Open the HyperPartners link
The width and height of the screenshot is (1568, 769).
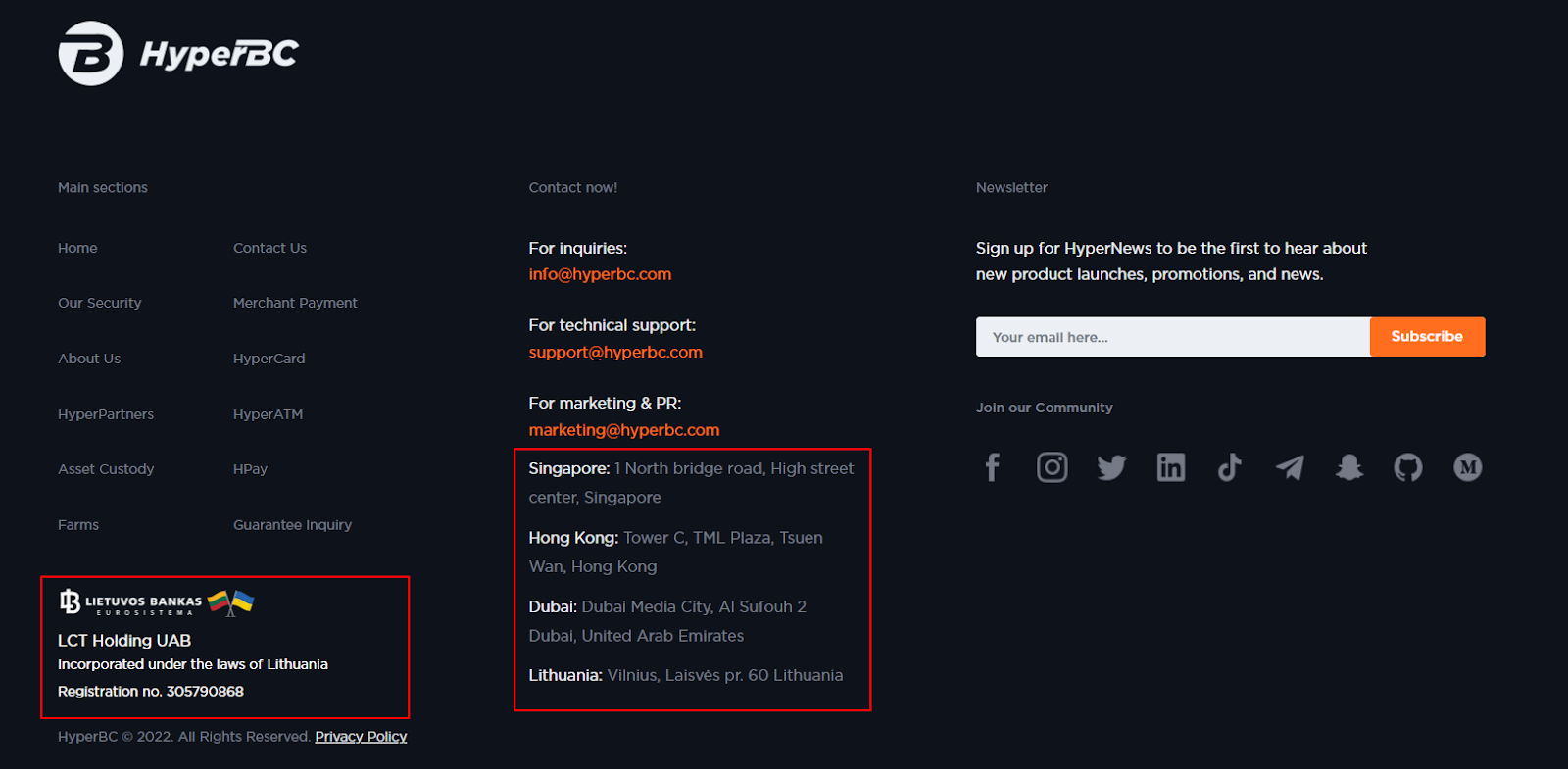click(x=106, y=414)
